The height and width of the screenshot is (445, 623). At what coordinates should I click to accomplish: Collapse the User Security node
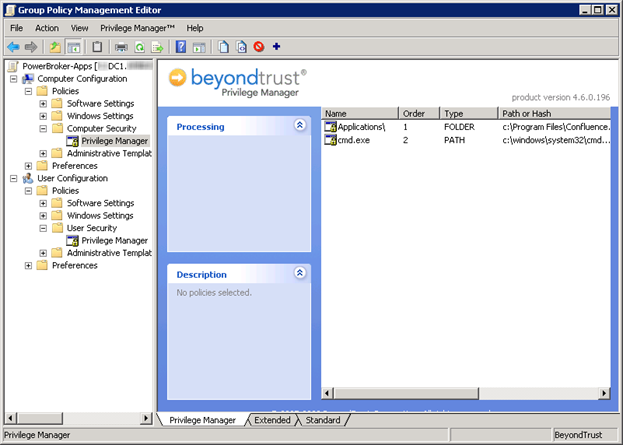pos(43,228)
